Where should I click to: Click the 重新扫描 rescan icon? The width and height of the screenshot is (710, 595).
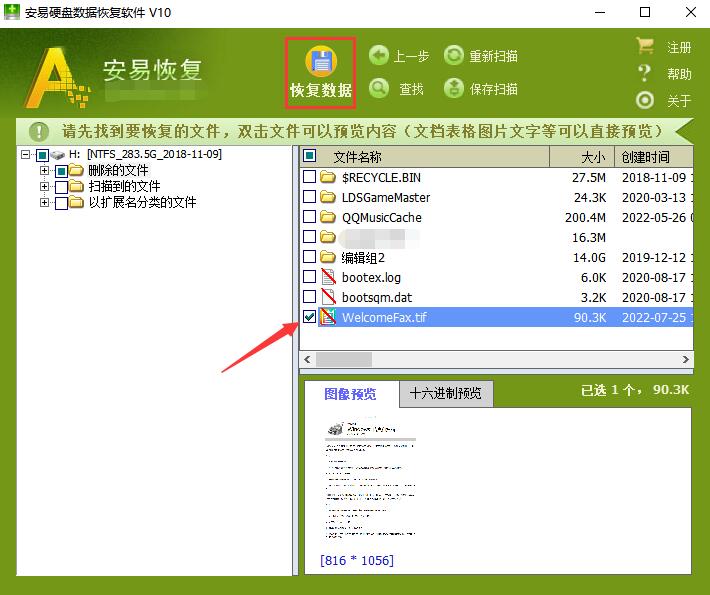coord(454,56)
